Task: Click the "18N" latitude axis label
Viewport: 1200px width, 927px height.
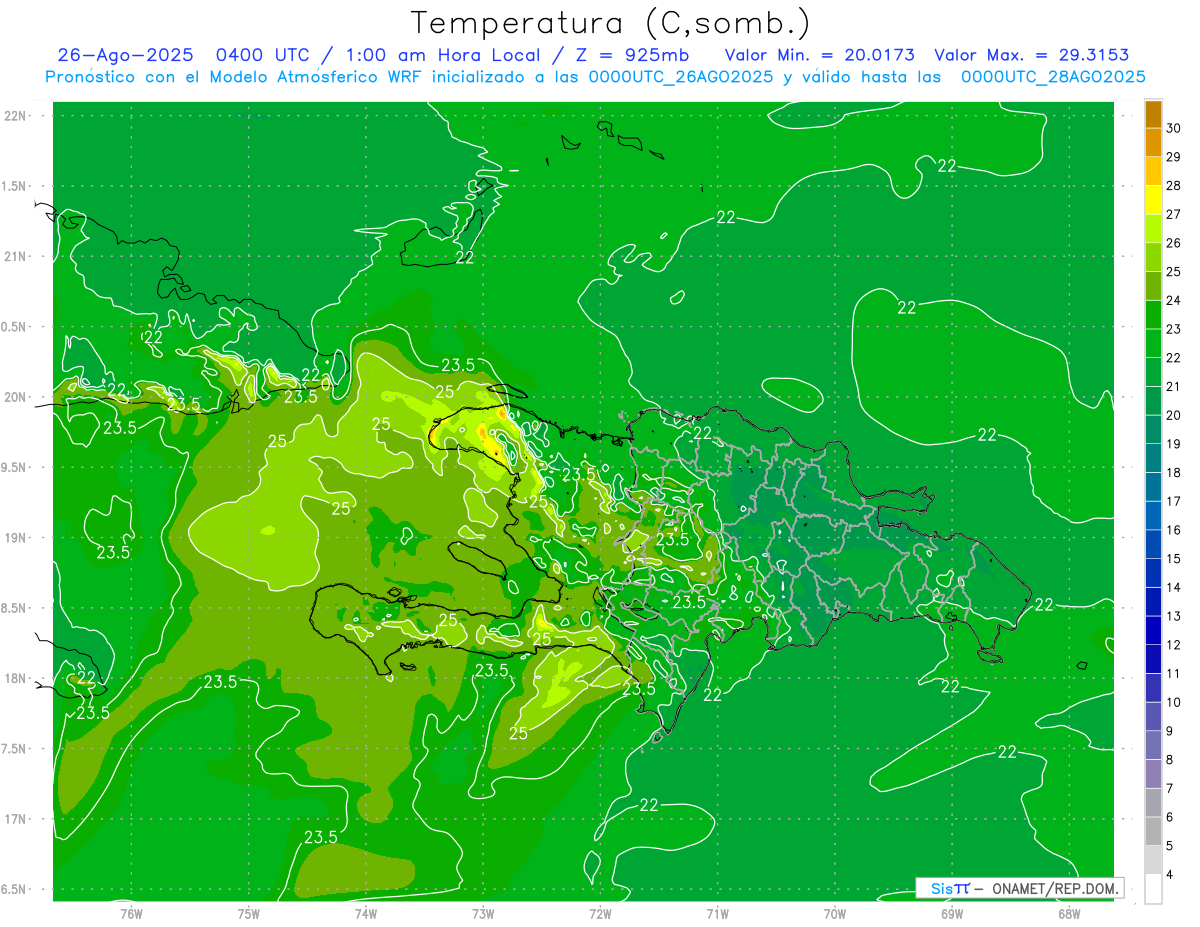Action: tap(15, 678)
